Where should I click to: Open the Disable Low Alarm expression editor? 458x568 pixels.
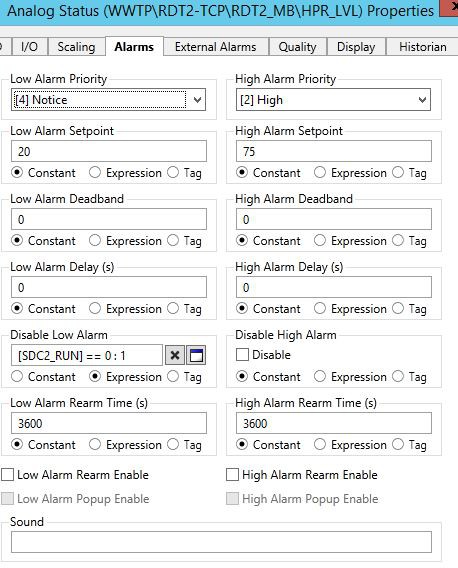tap(196, 355)
